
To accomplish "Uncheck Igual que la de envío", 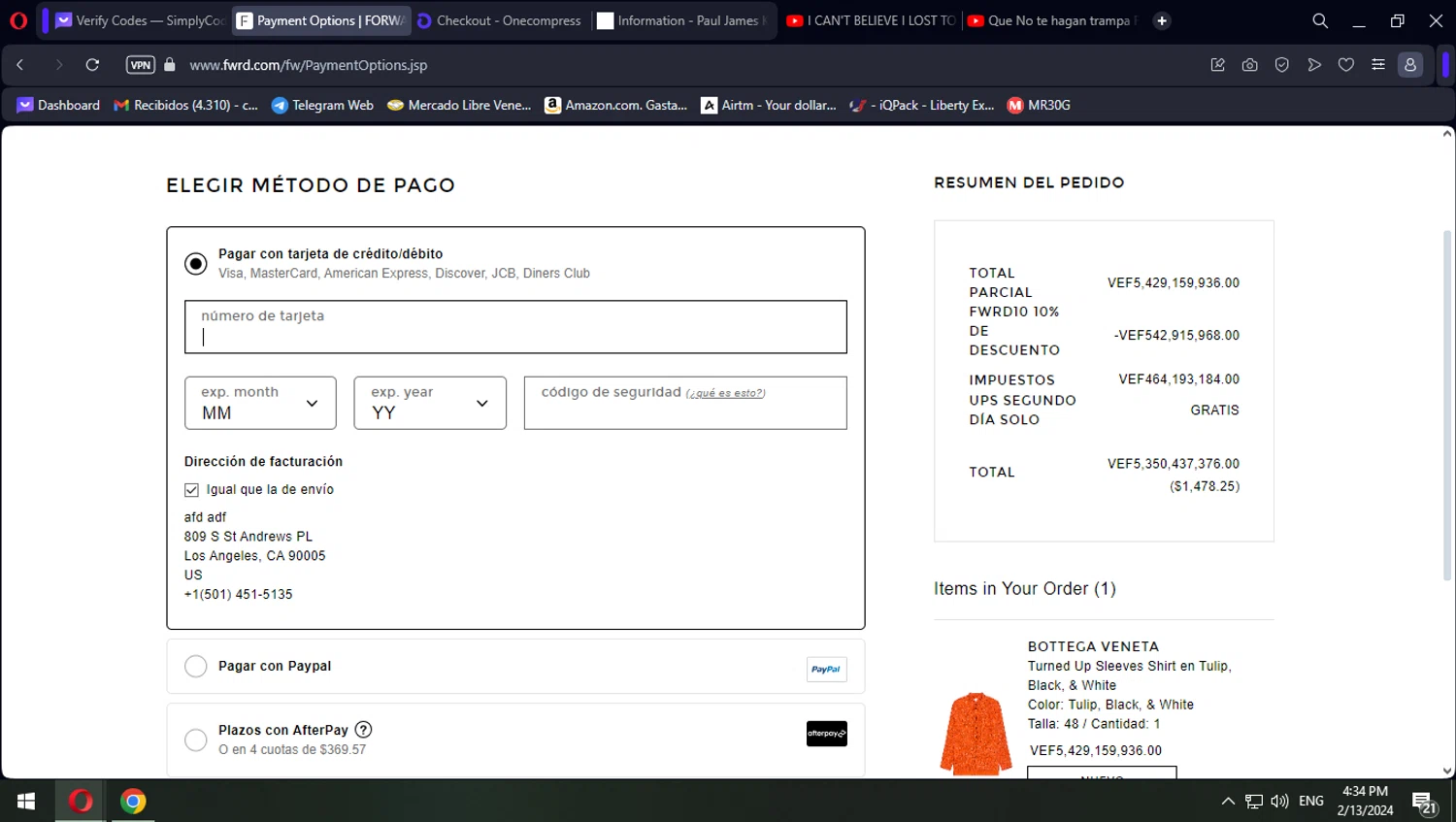I will point(192,490).
